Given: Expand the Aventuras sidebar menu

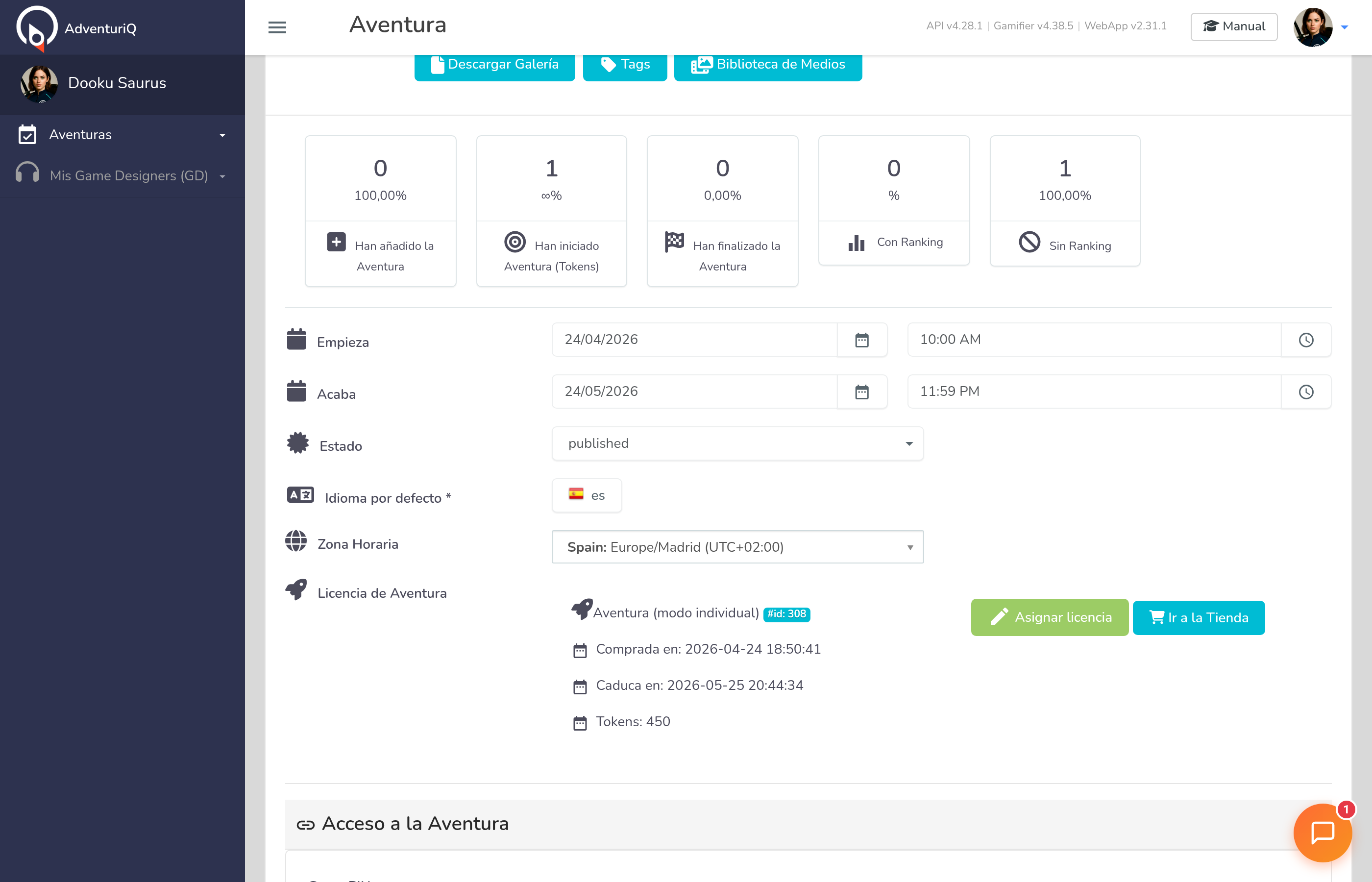Looking at the screenshot, I should click(122, 135).
